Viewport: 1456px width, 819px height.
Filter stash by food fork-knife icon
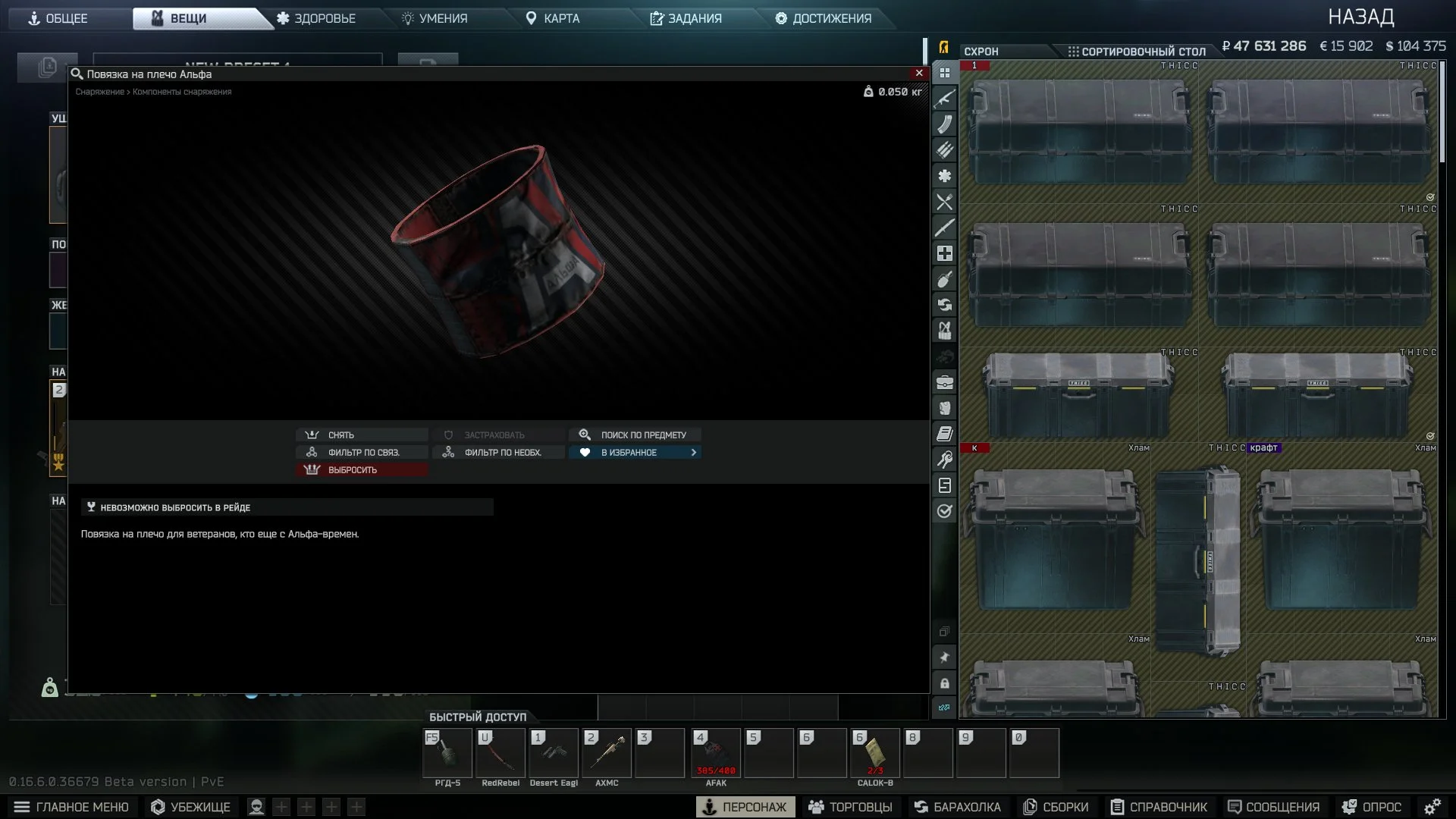[944, 202]
